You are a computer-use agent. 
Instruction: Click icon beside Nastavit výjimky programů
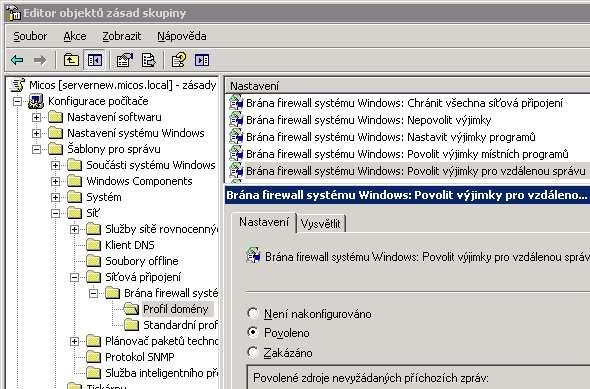coord(236,137)
